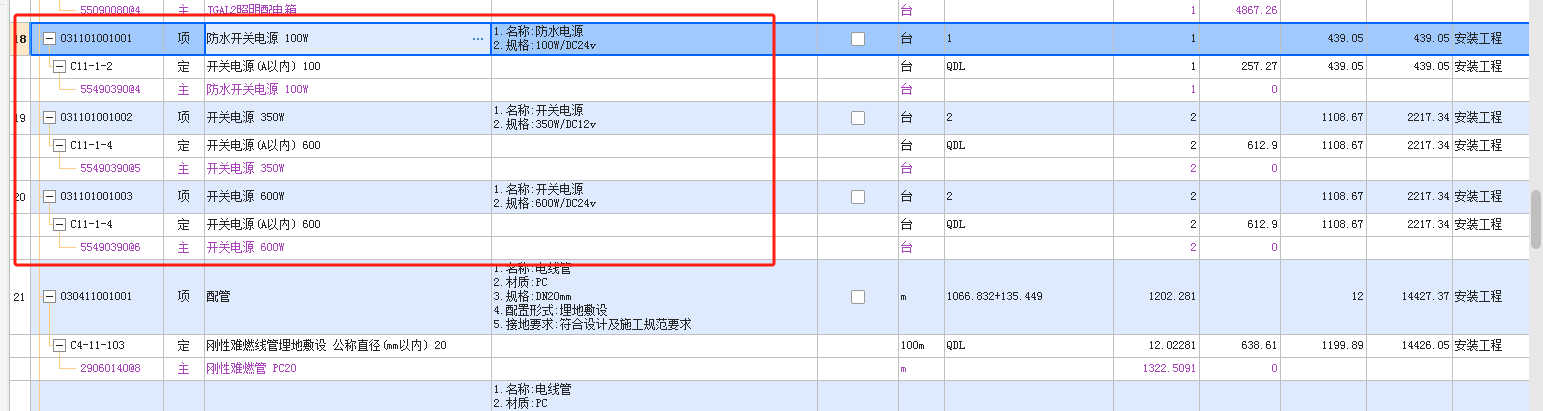Viewport: 1543px width, 411px height.
Task: Select the material code 2906014@08
Action: pyautogui.click(x=110, y=369)
